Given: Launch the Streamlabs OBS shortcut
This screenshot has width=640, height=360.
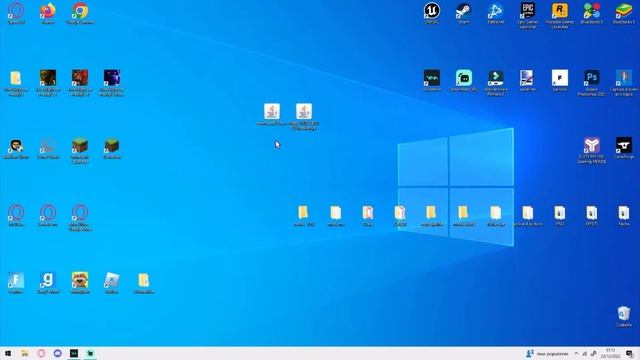Looking at the screenshot, I should pyautogui.click(x=464, y=78).
